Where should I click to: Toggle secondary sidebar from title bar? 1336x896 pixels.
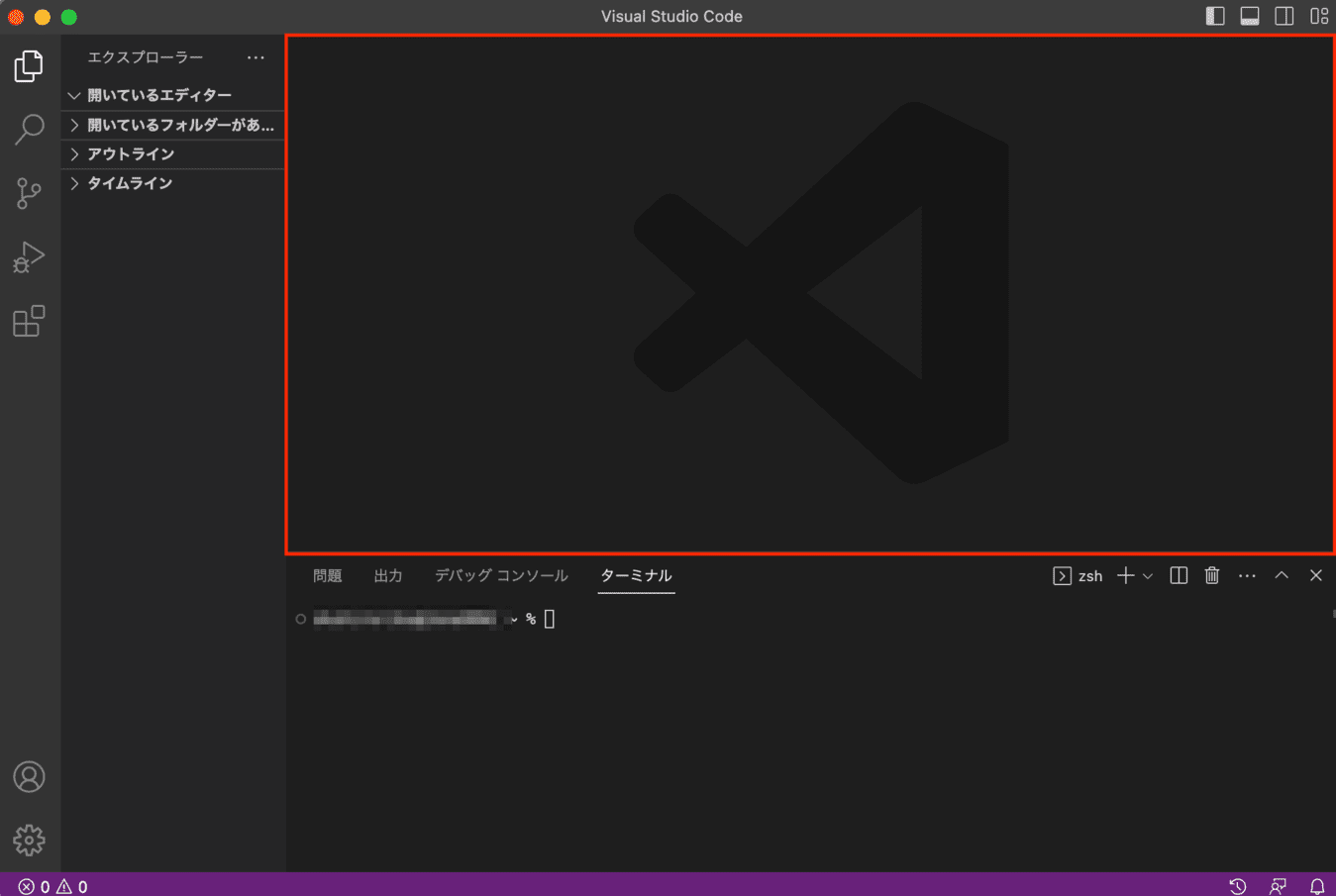(x=1285, y=16)
